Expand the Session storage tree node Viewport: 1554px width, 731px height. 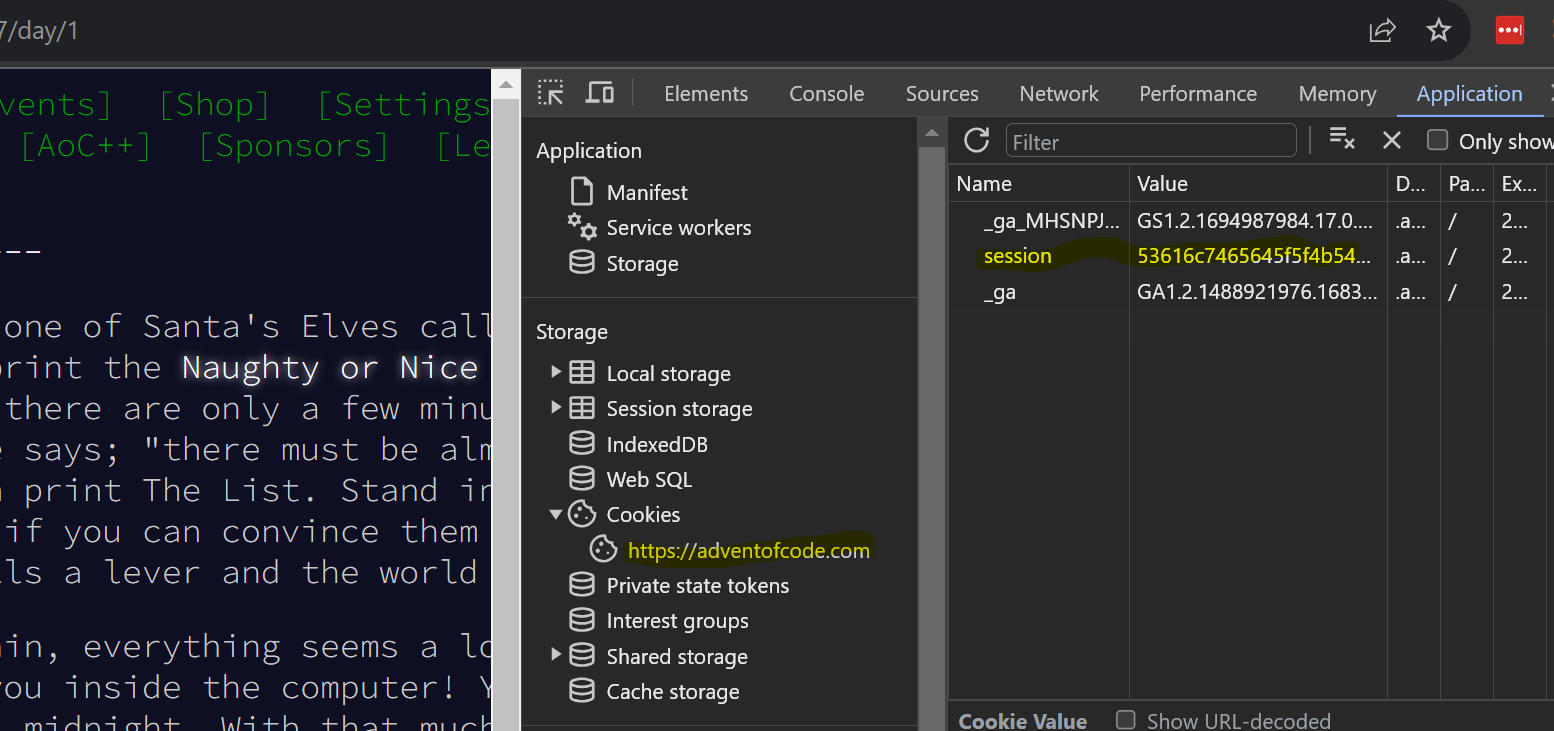[556, 409]
